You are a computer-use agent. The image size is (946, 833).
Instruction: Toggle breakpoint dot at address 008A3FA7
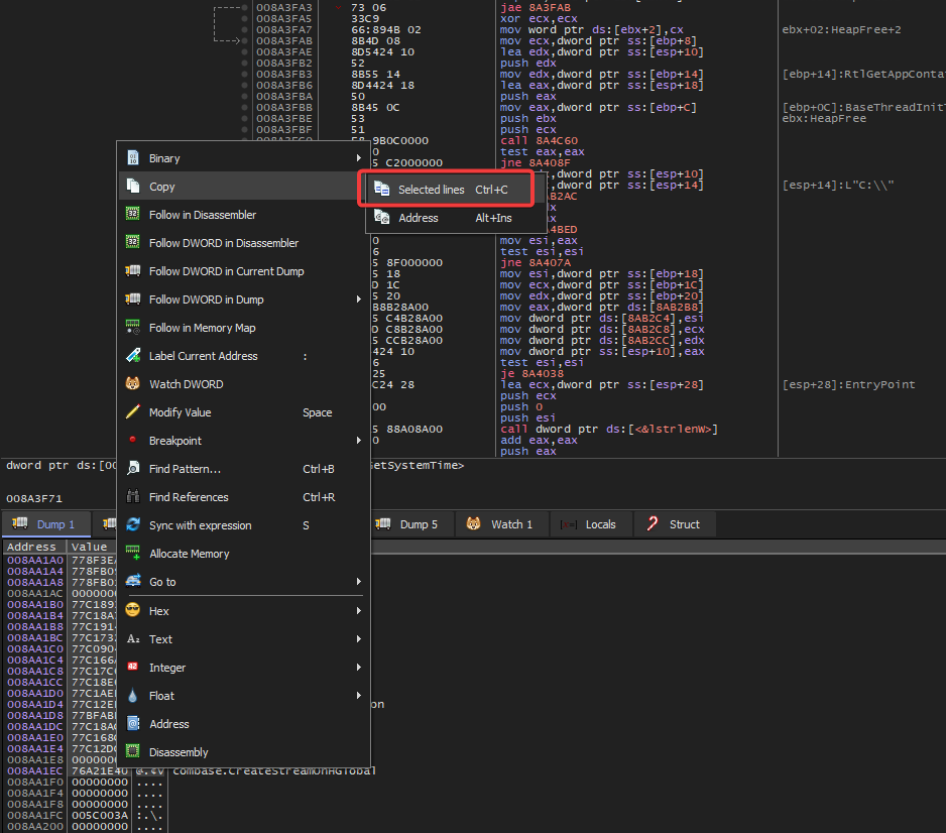(x=244, y=29)
